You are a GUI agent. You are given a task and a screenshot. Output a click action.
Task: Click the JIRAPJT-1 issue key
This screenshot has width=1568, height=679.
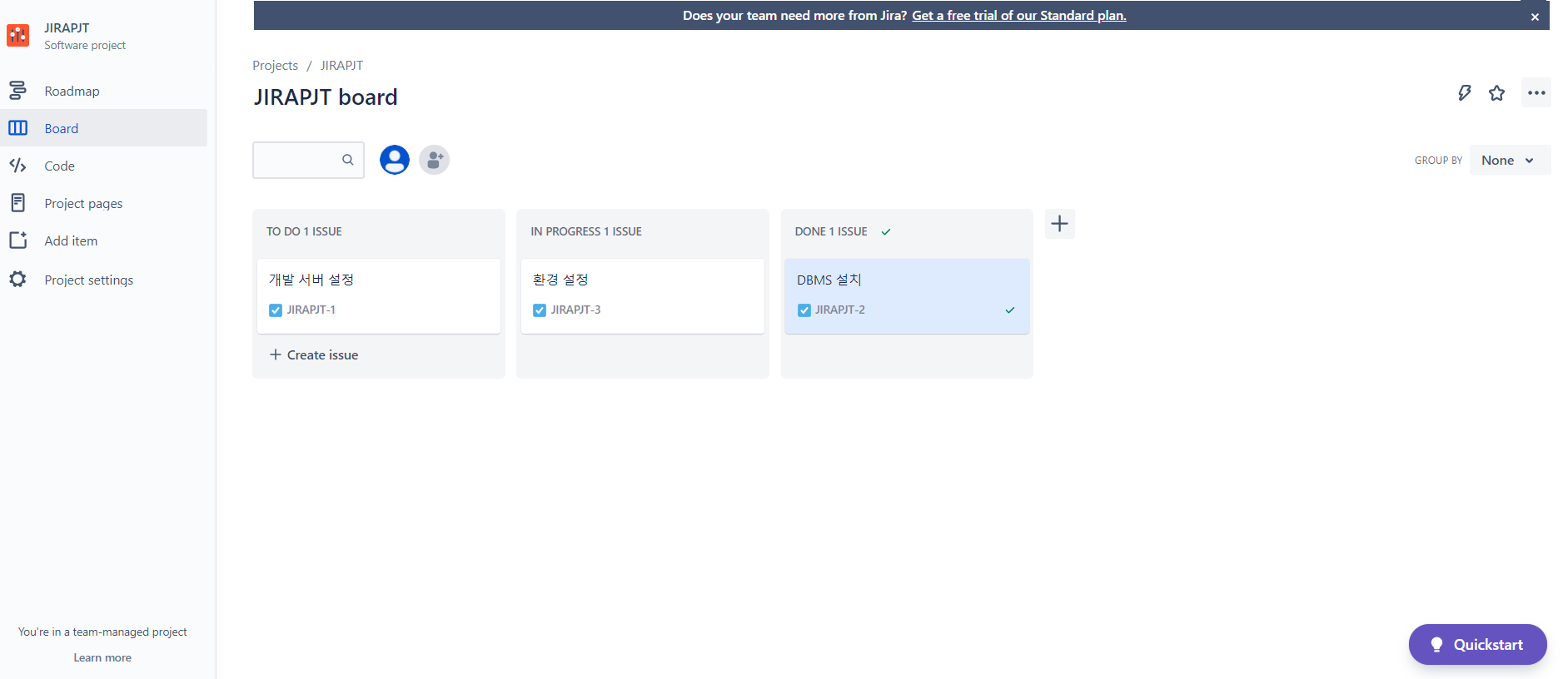311,310
